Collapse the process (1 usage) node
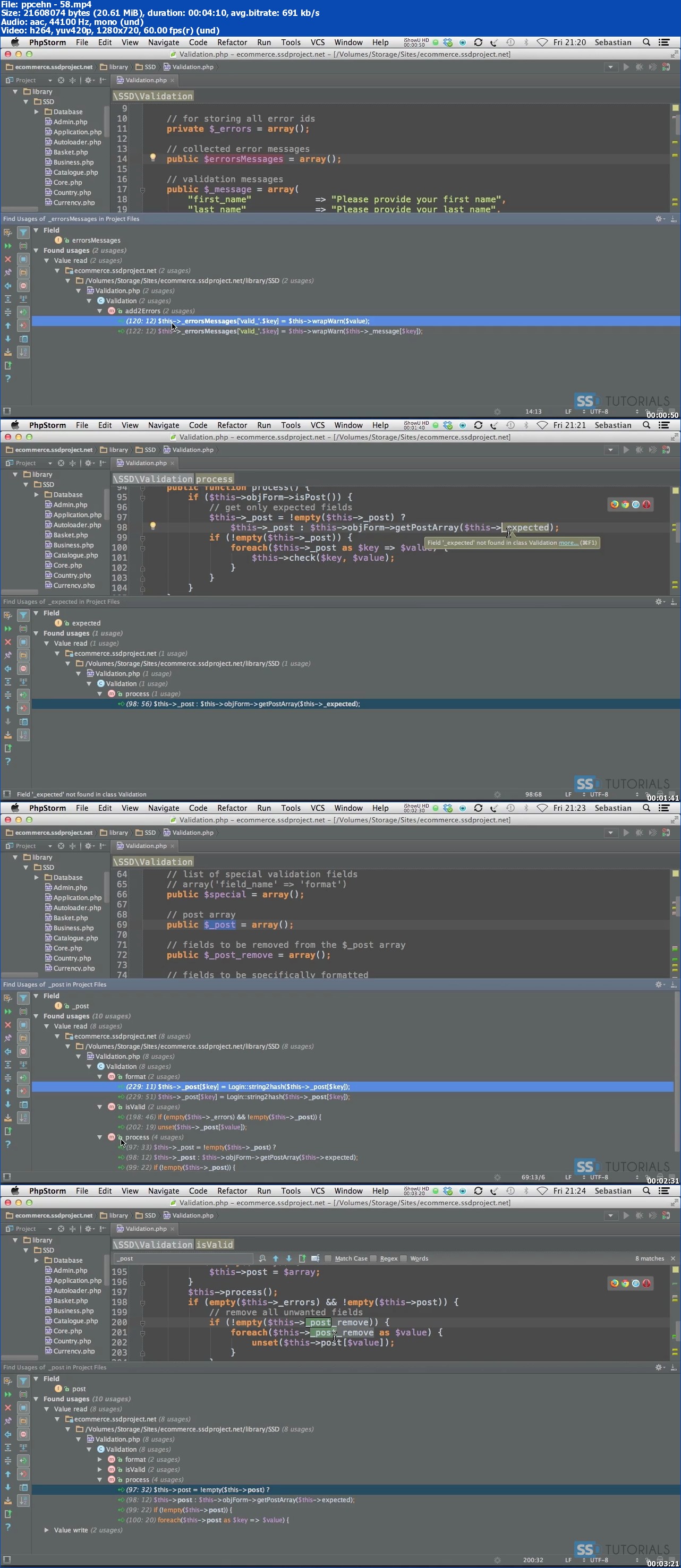The width and height of the screenshot is (681, 1568). pyautogui.click(x=100, y=694)
